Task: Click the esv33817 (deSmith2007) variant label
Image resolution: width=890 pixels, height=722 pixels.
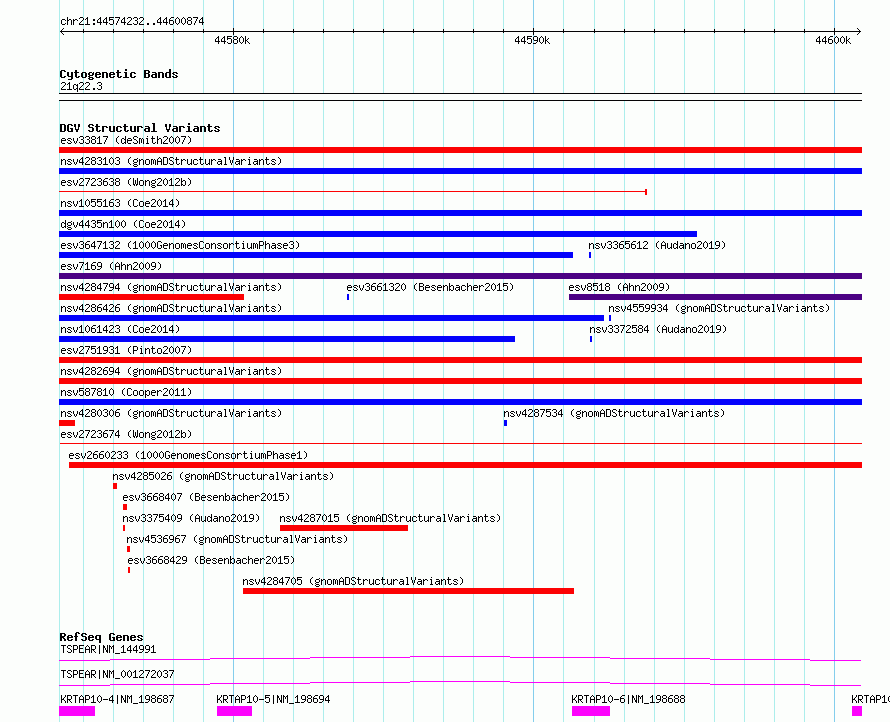Action: (x=126, y=140)
